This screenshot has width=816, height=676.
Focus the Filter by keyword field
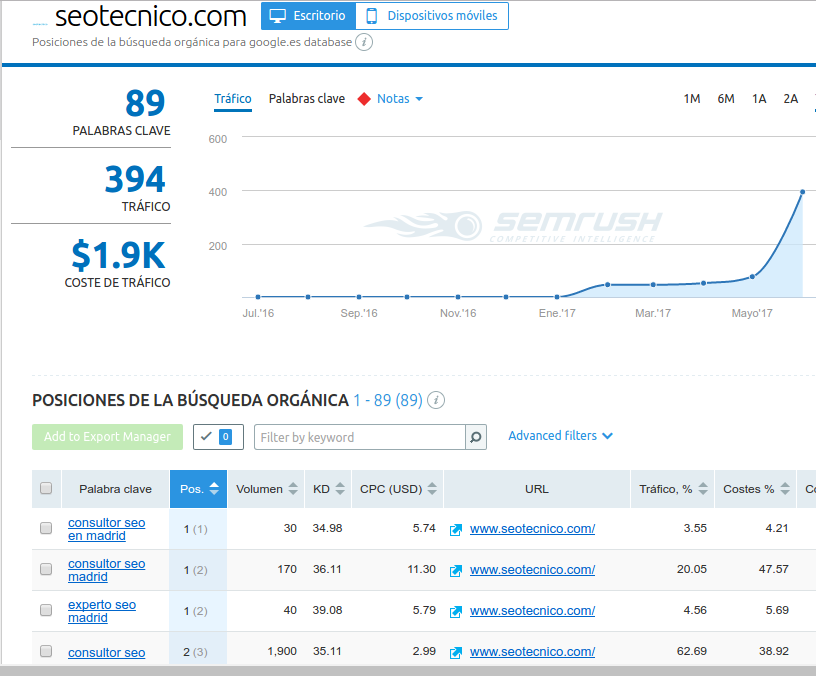(360, 437)
